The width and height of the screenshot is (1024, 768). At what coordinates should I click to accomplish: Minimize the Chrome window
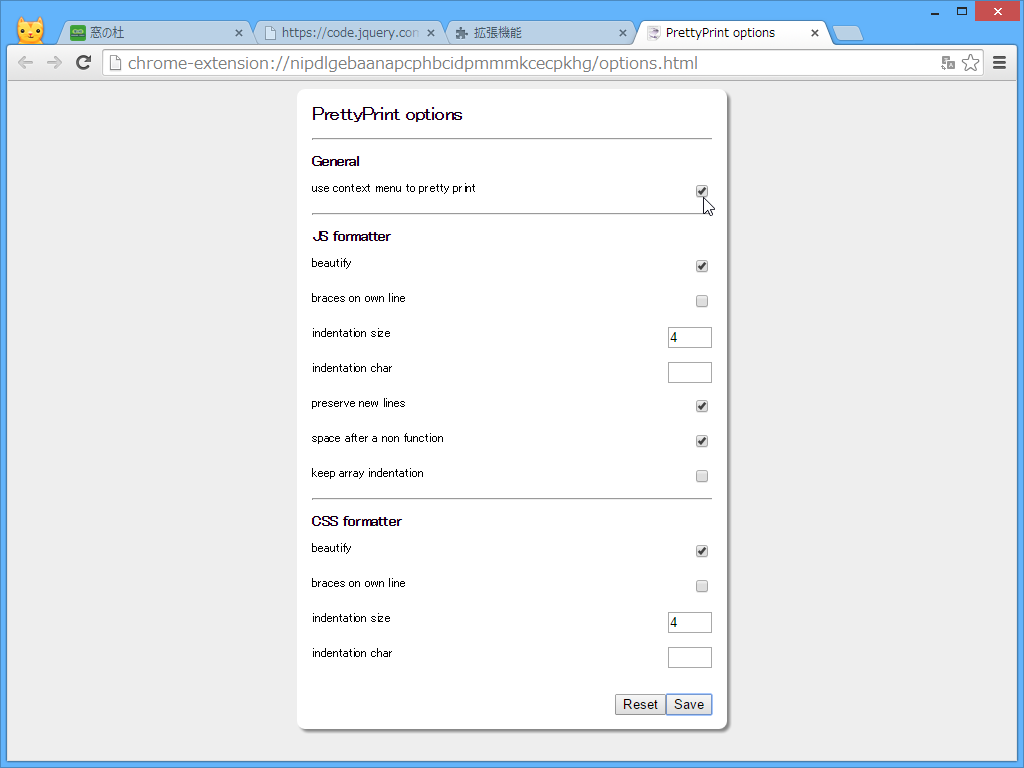pyautogui.click(x=935, y=12)
